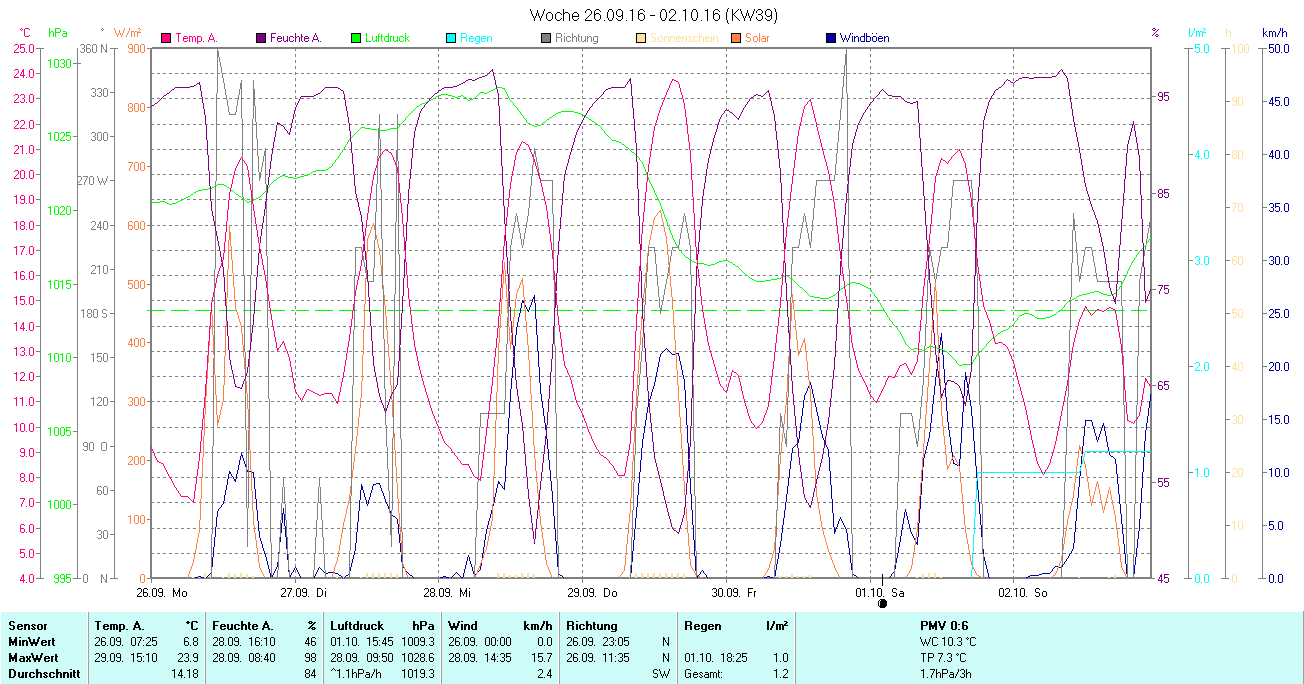
Task: Click the purple Feuchte A. legend swatch
Action: coord(260,38)
